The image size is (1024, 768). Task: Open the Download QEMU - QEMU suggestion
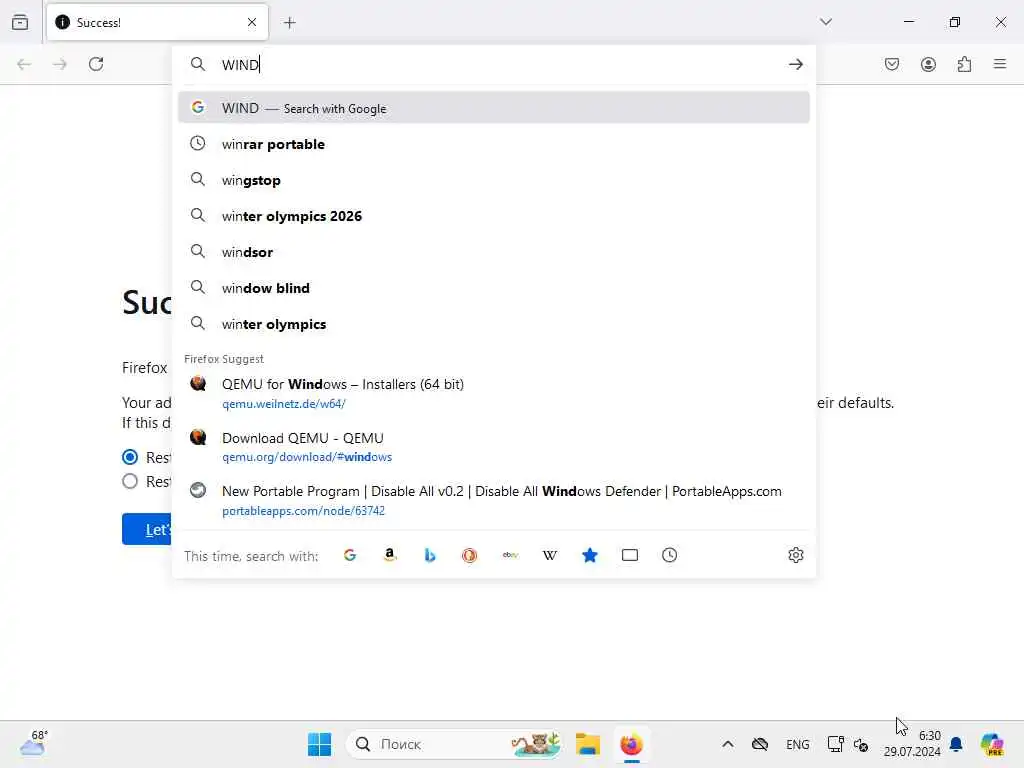pyautogui.click(x=494, y=447)
